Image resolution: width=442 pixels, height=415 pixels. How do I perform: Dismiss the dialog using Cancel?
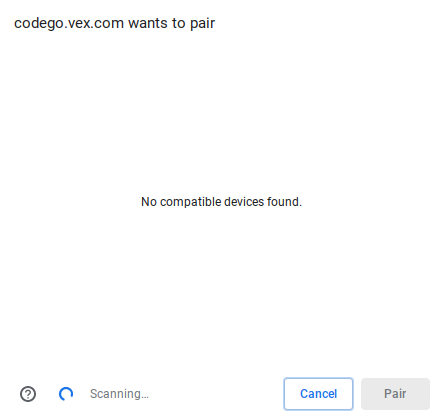tap(318, 394)
